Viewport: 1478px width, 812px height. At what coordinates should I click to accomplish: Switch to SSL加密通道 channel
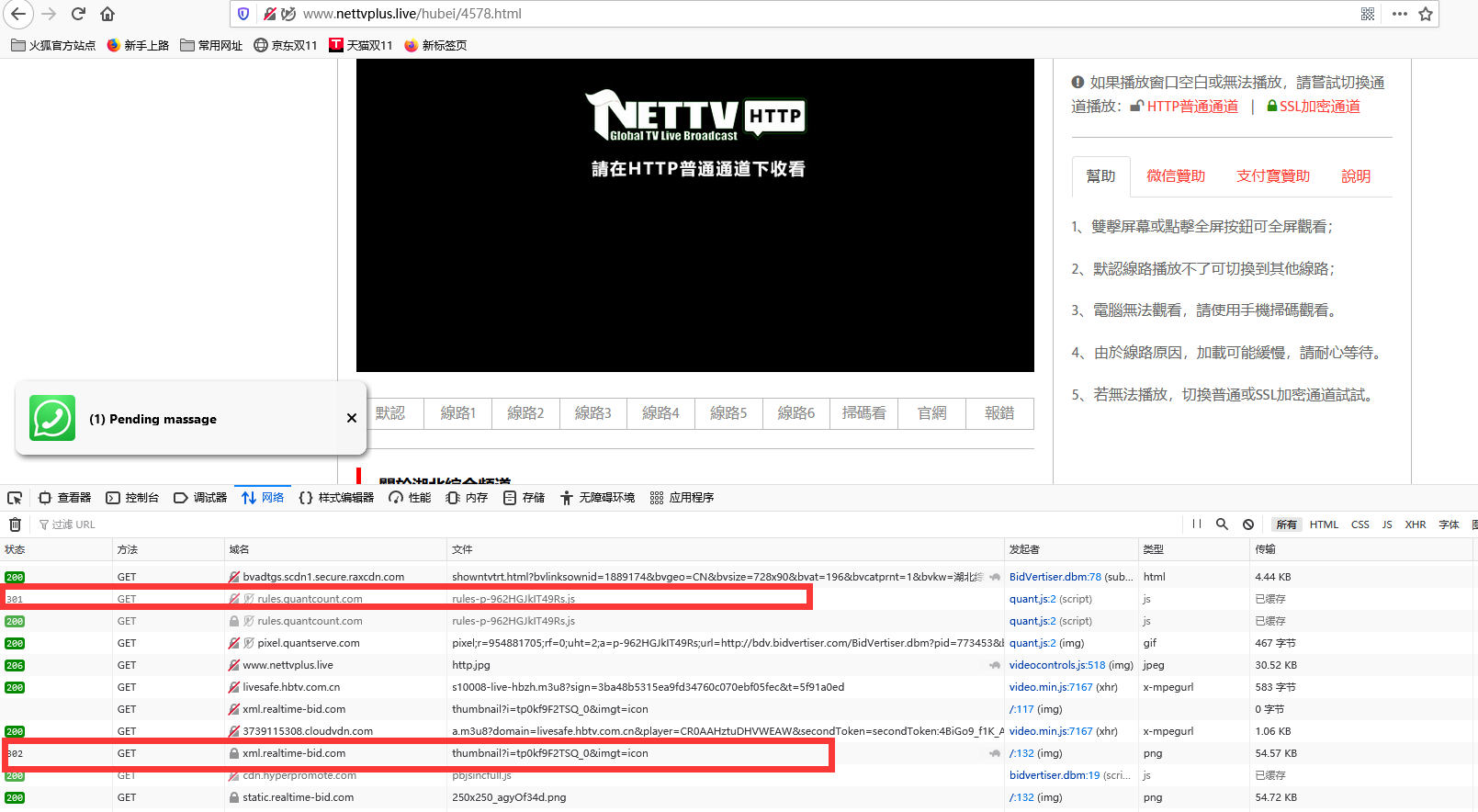1320,107
